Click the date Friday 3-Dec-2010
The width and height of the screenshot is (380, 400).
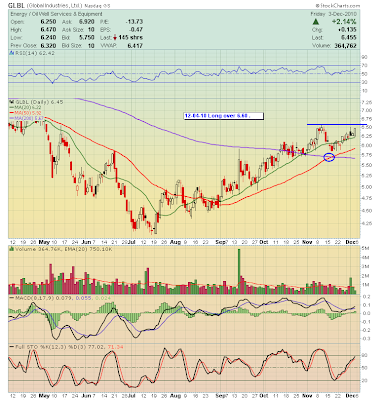(x=333, y=14)
